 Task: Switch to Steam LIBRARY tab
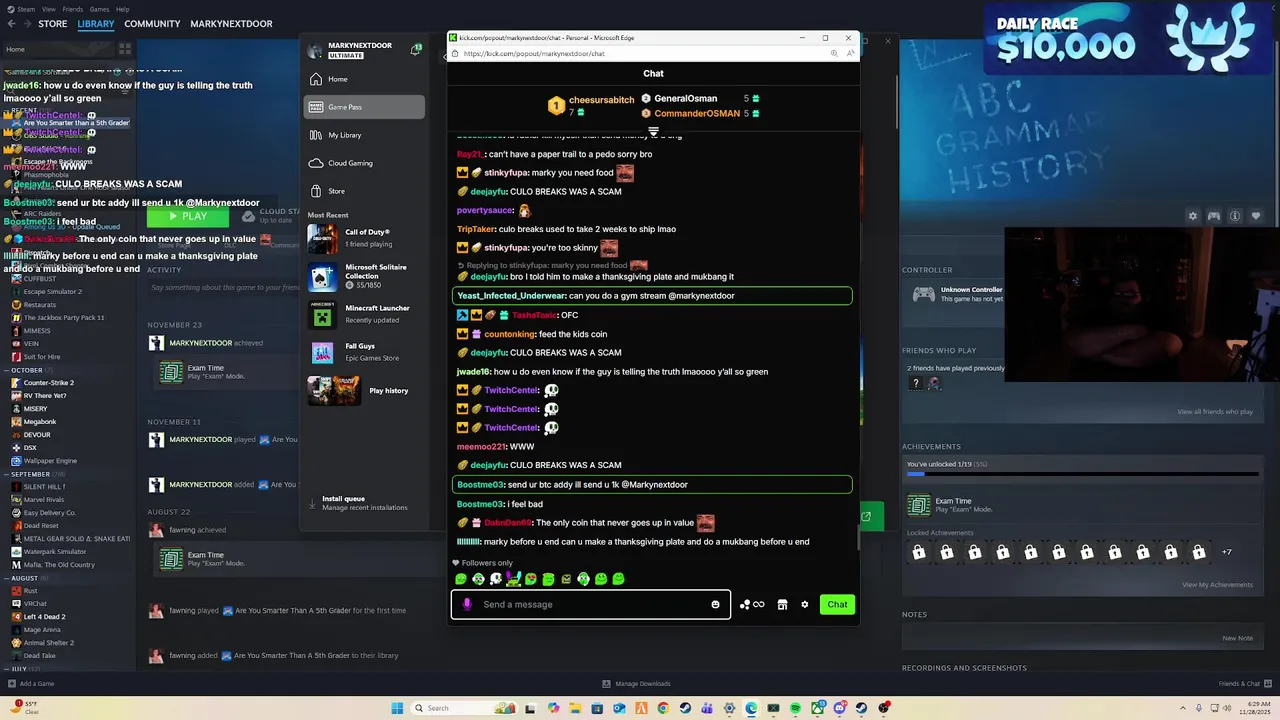pos(96,24)
